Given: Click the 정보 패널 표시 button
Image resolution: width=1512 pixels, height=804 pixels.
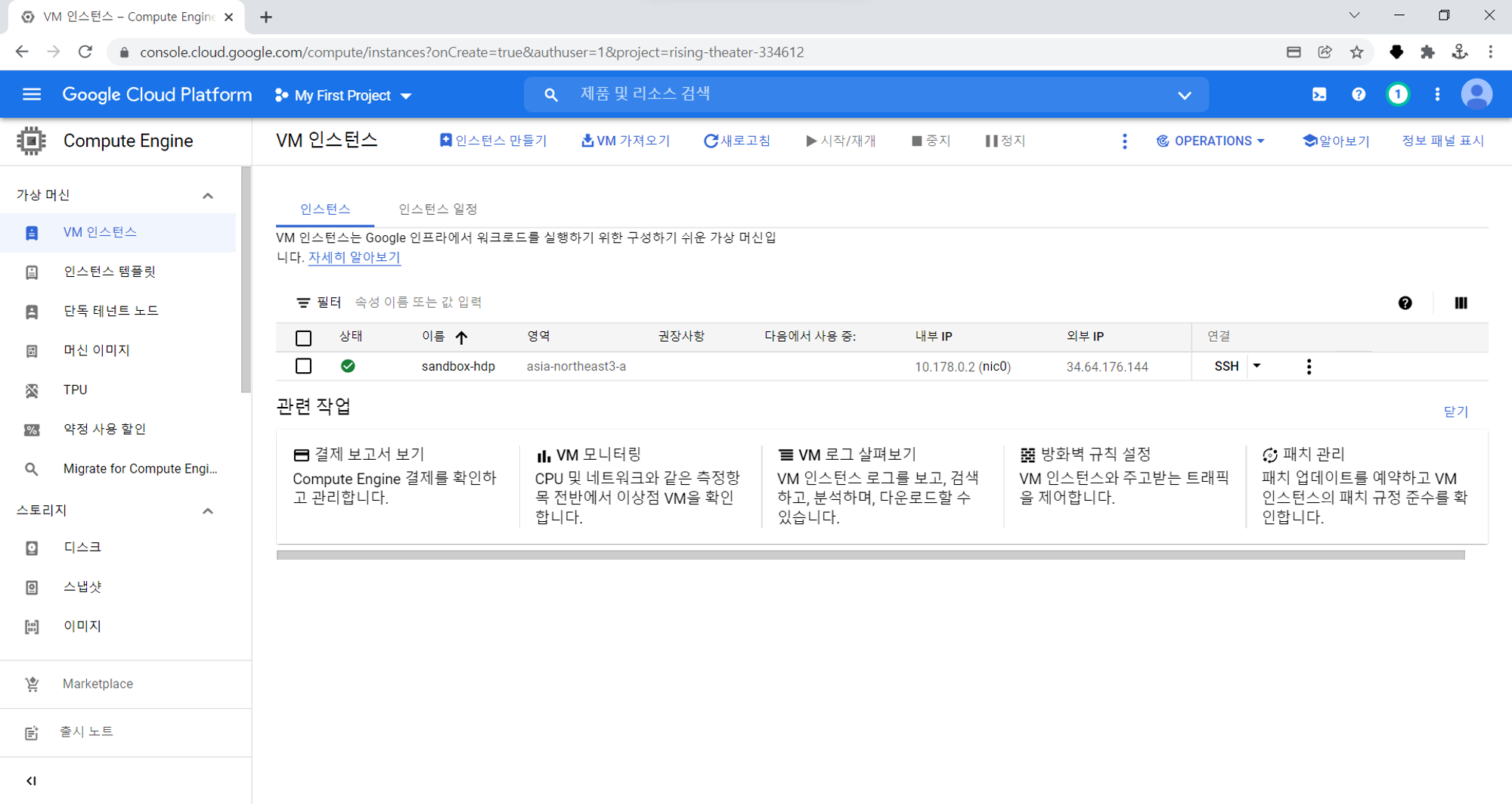Looking at the screenshot, I should tap(1442, 141).
